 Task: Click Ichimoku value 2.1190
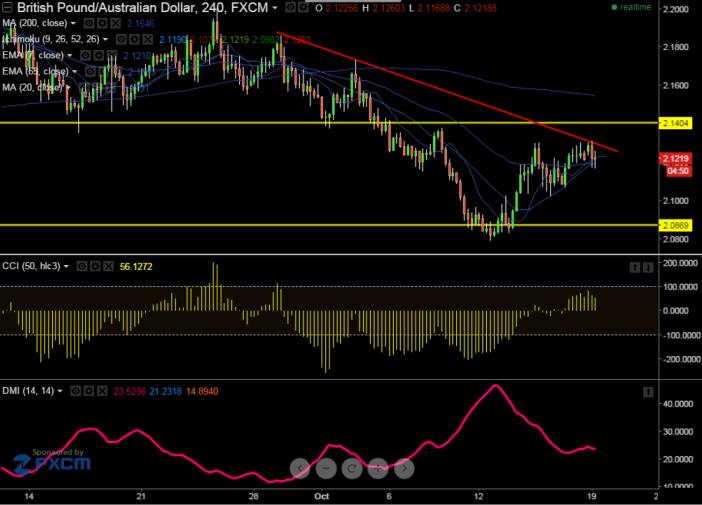click(173, 40)
